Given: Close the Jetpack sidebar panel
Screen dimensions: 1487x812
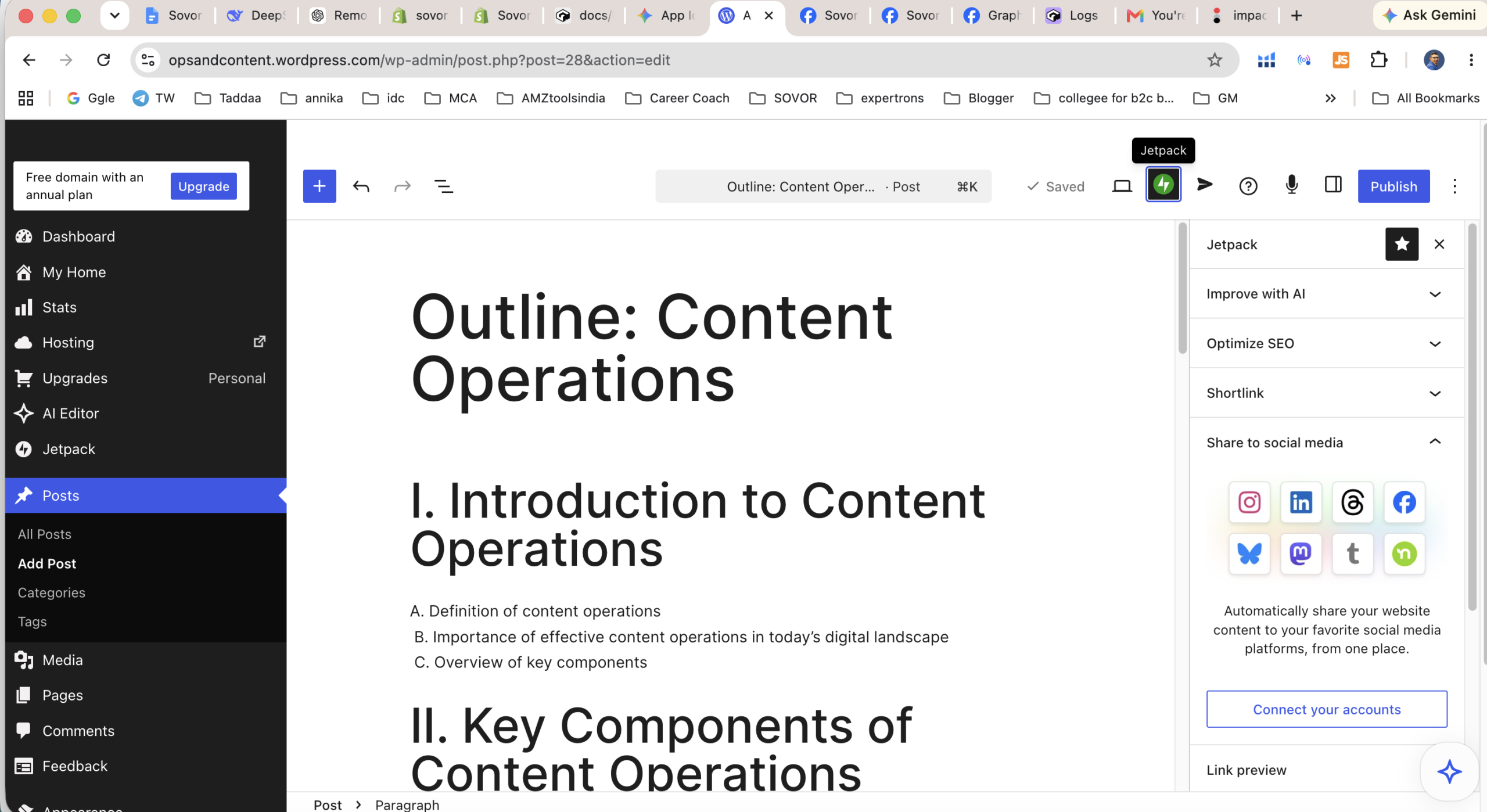Looking at the screenshot, I should (x=1439, y=244).
